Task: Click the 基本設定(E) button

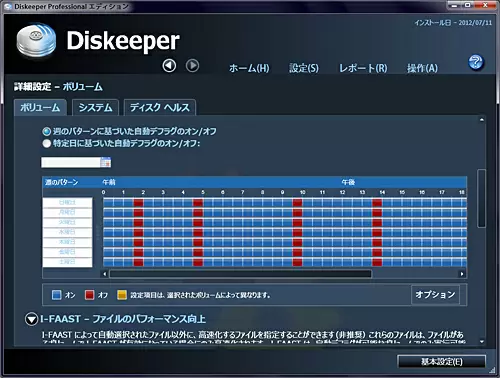Action: click(x=442, y=361)
